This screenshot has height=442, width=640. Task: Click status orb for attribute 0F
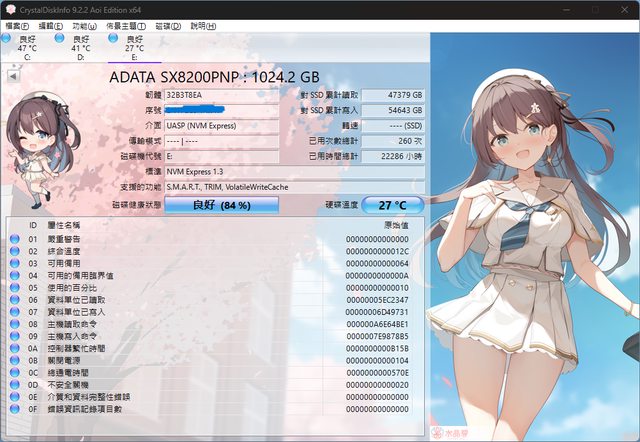(x=14, y=408)
